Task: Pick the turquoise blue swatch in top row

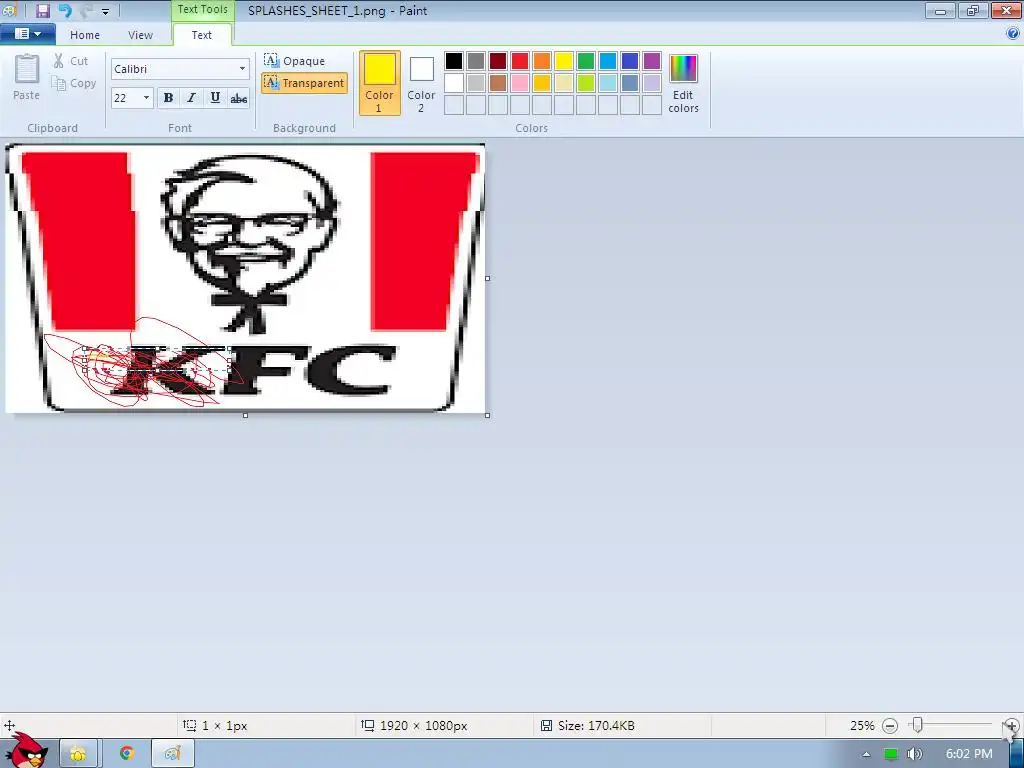Action: (x=608, y=61)
